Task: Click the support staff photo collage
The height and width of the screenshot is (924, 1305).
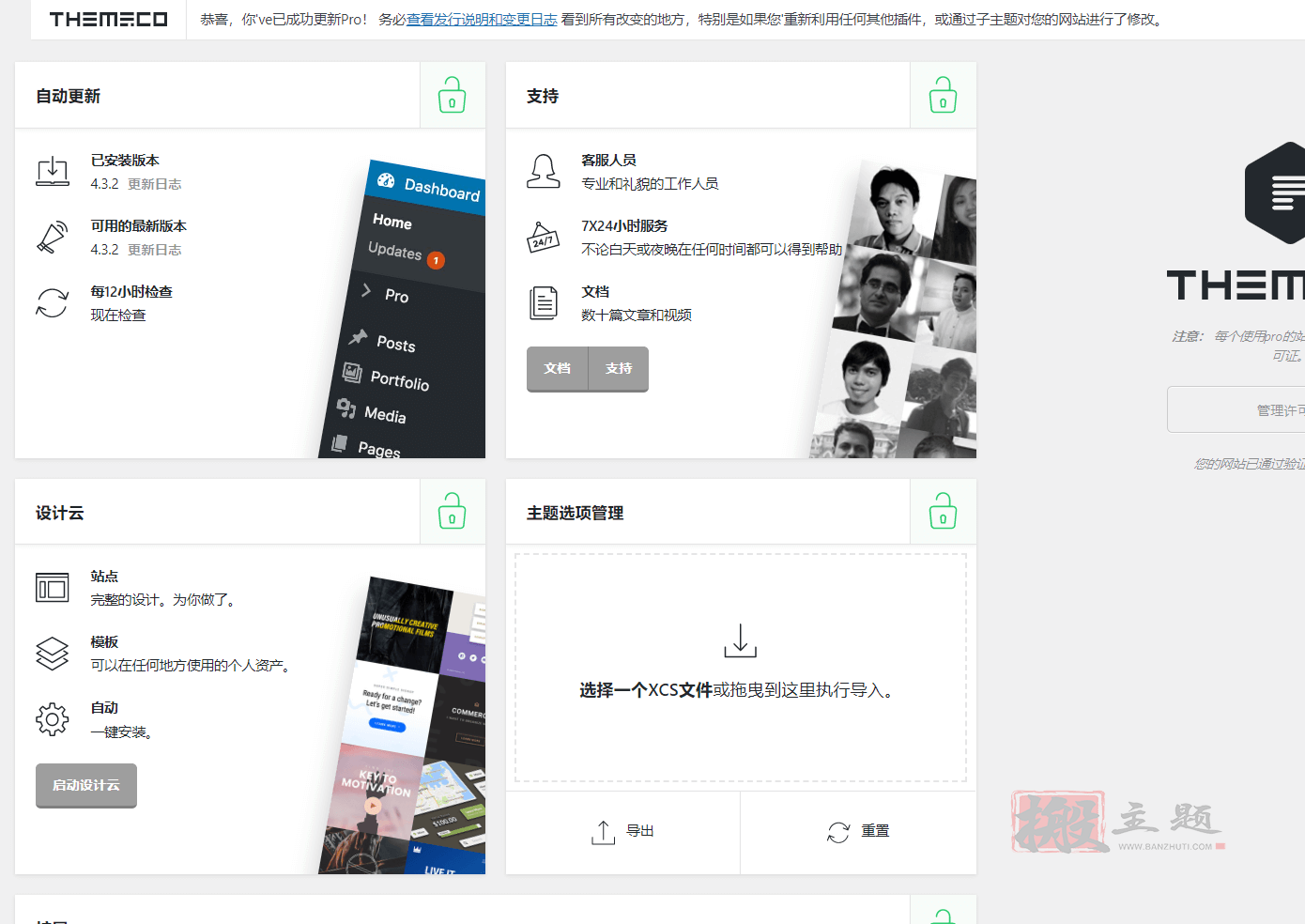Action: [894, 309]
